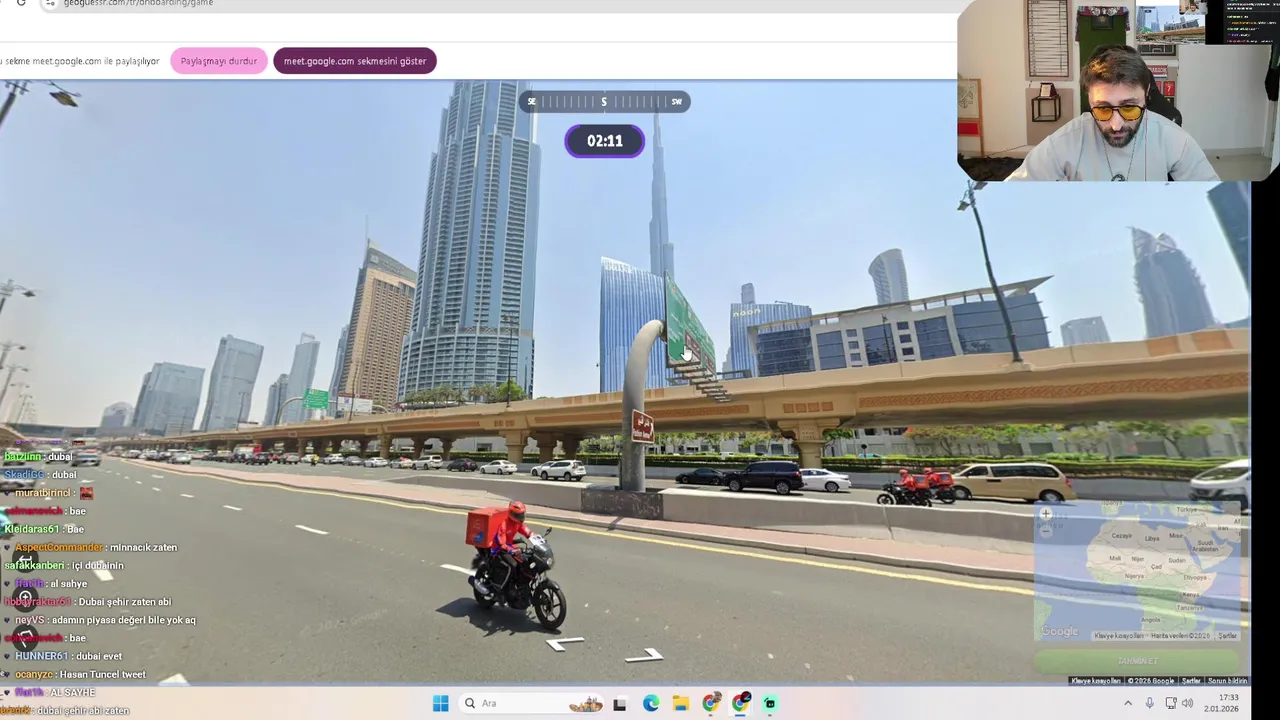Click the webcam overlay thumbnail

coord(1118,91)
